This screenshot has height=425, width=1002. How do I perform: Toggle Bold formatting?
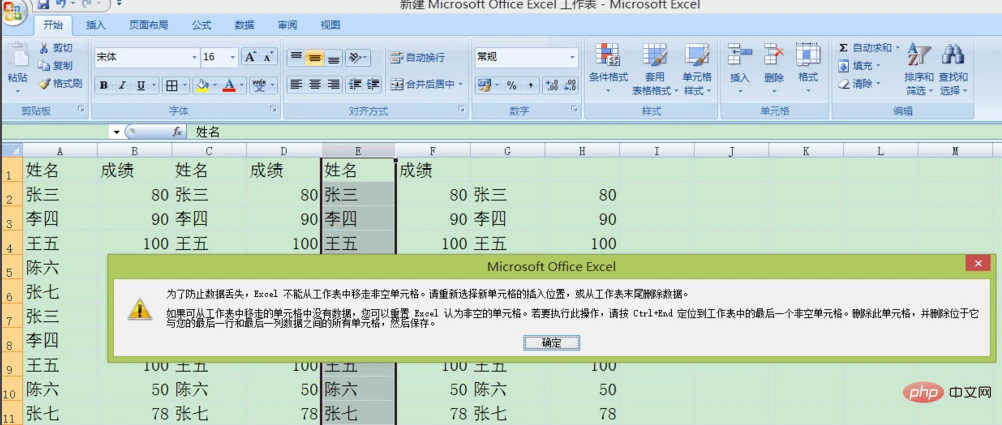pyautogui.click(x=104, y=85)
